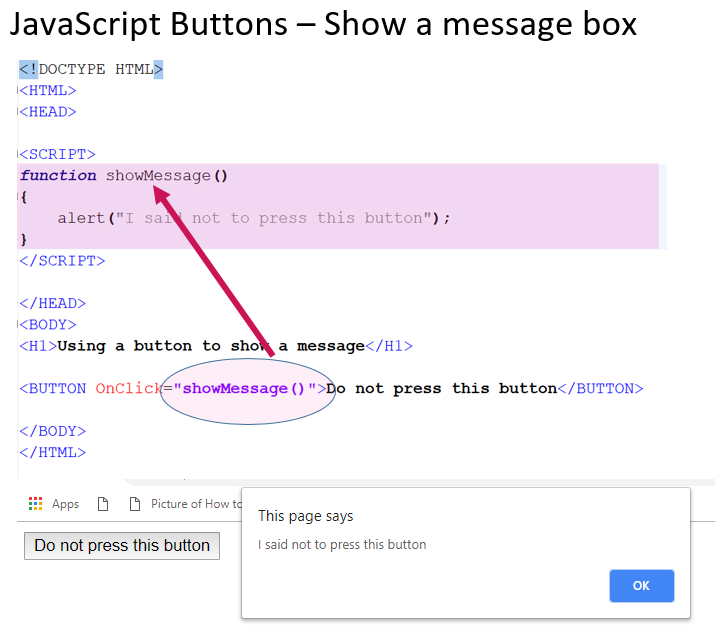Click the 'This page says' dialog heading

click(x=305, y=516)
